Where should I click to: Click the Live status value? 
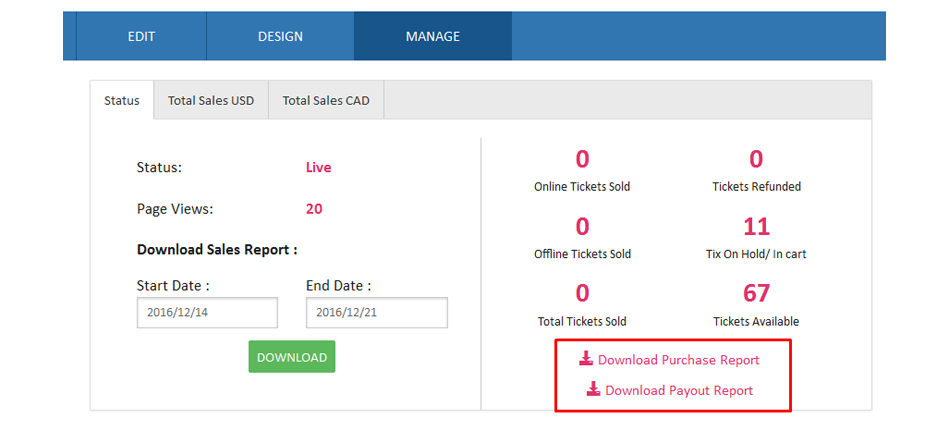point(318,168)
